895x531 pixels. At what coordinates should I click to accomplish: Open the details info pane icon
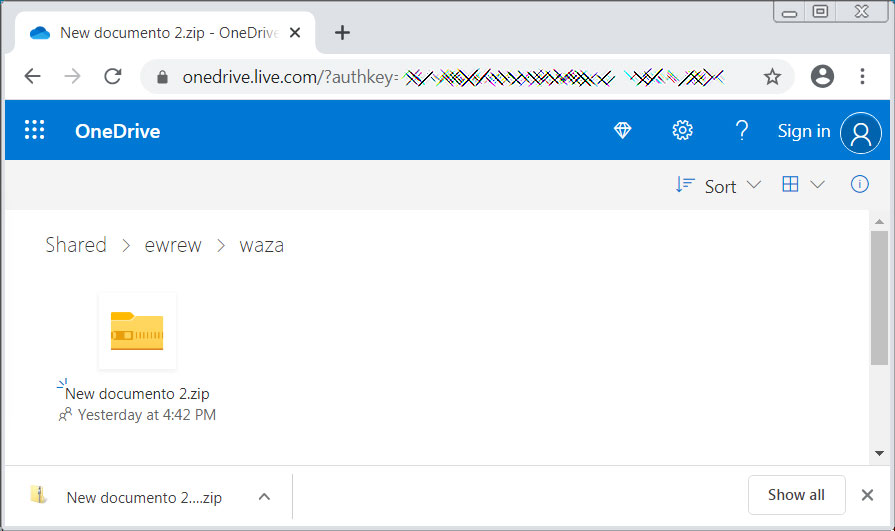pos(860,184)
